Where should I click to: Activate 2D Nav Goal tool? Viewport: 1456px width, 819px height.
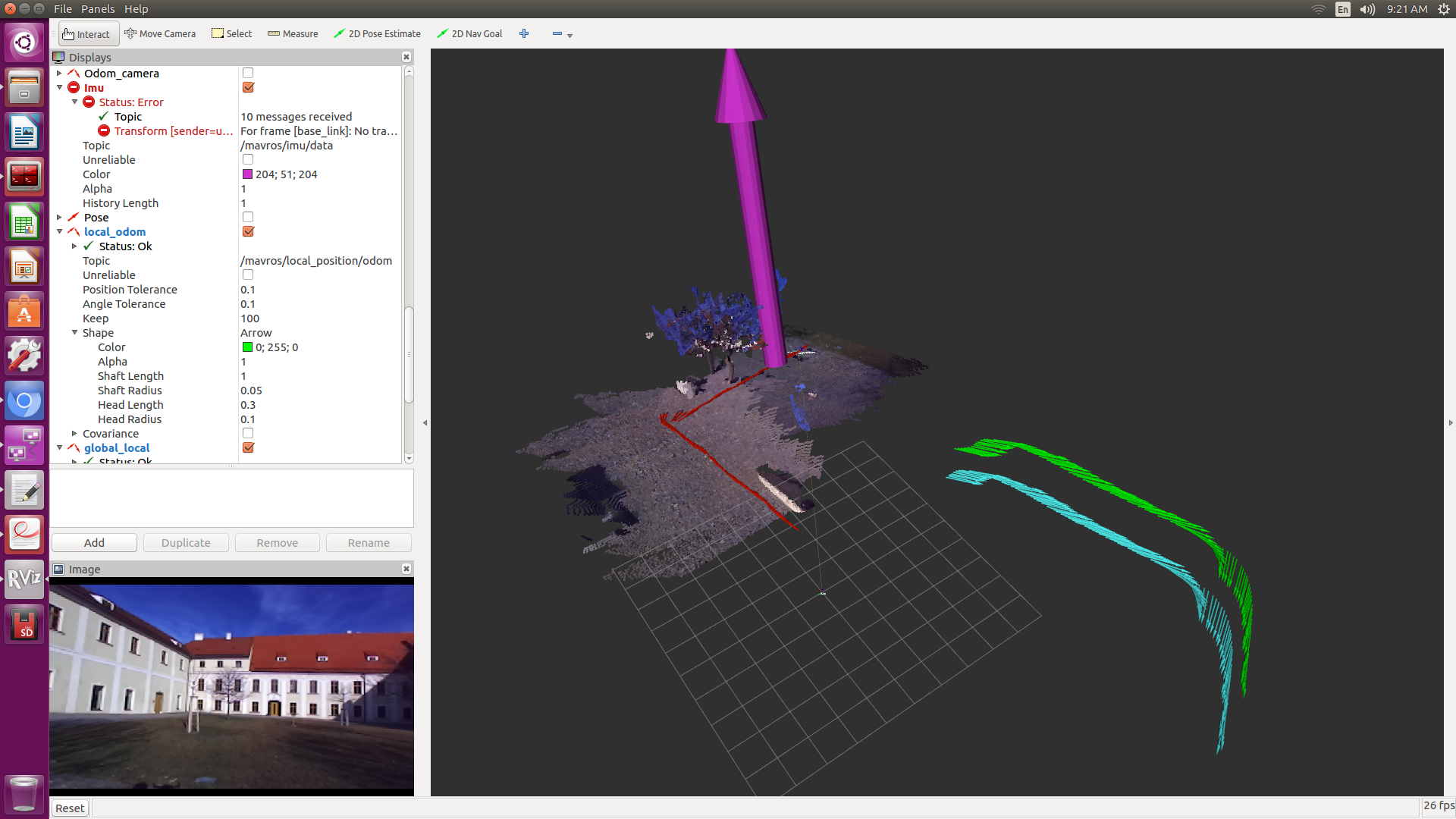pyautogui.click(x=469, y=34)
